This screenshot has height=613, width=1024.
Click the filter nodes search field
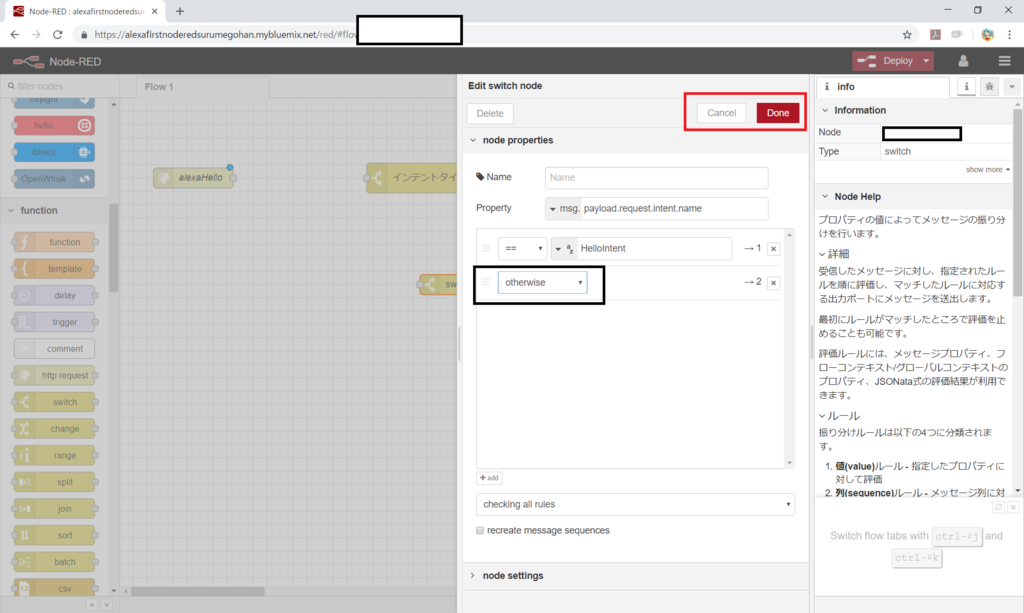[61, 86]
